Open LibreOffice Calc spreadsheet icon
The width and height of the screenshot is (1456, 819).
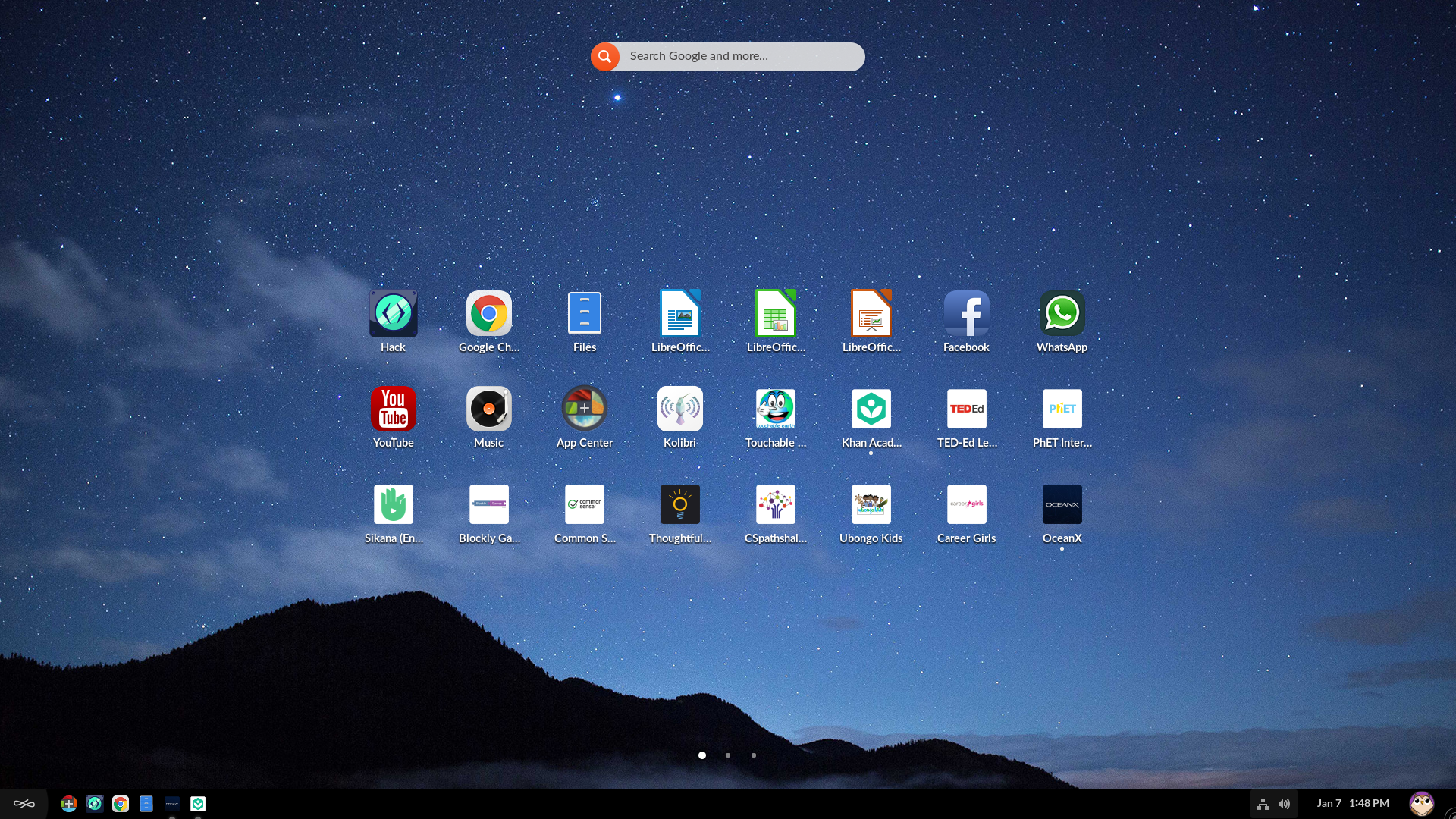[x=775, y=313]
